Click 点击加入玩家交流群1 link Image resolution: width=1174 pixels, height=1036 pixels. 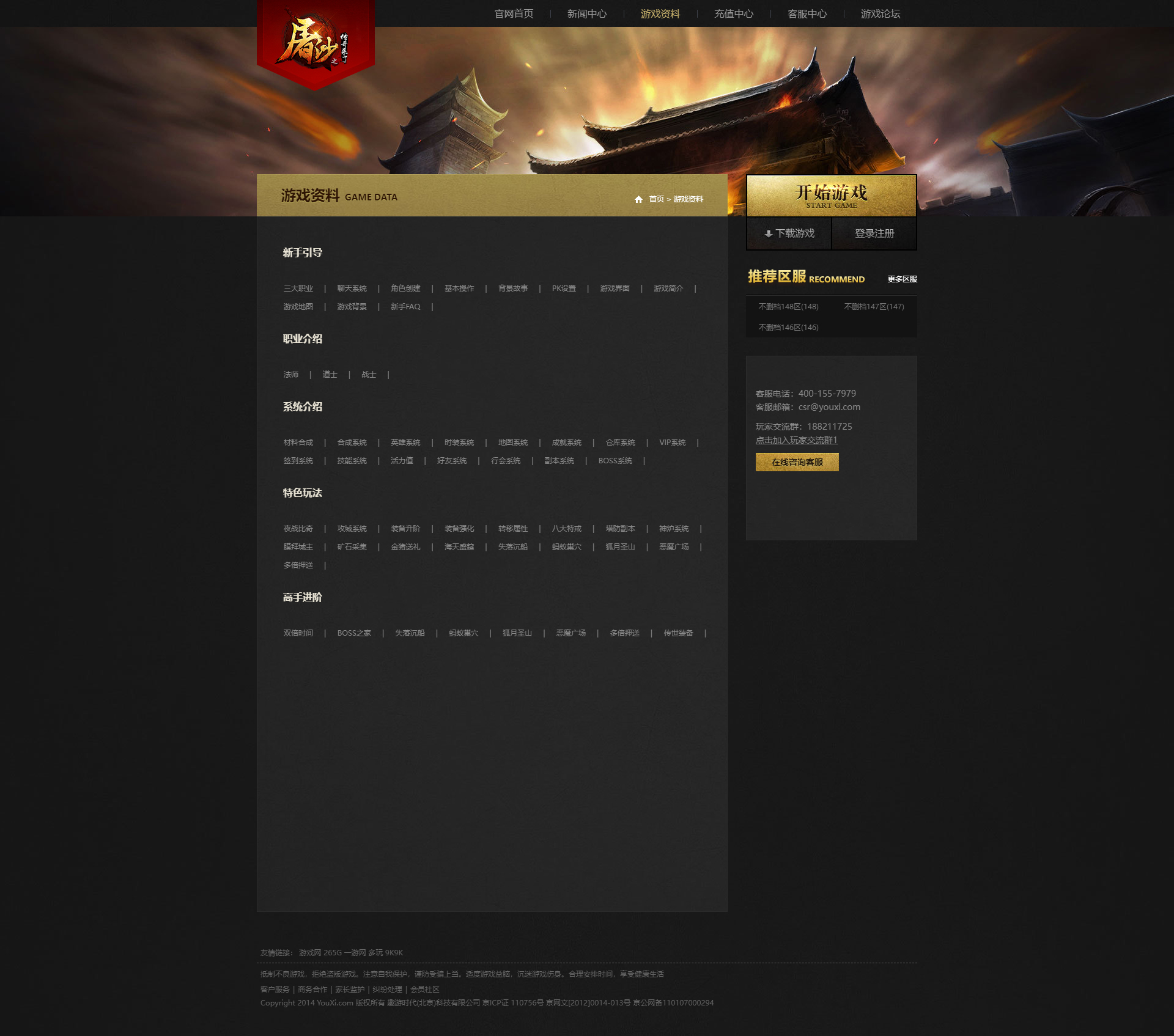[796, 440]
